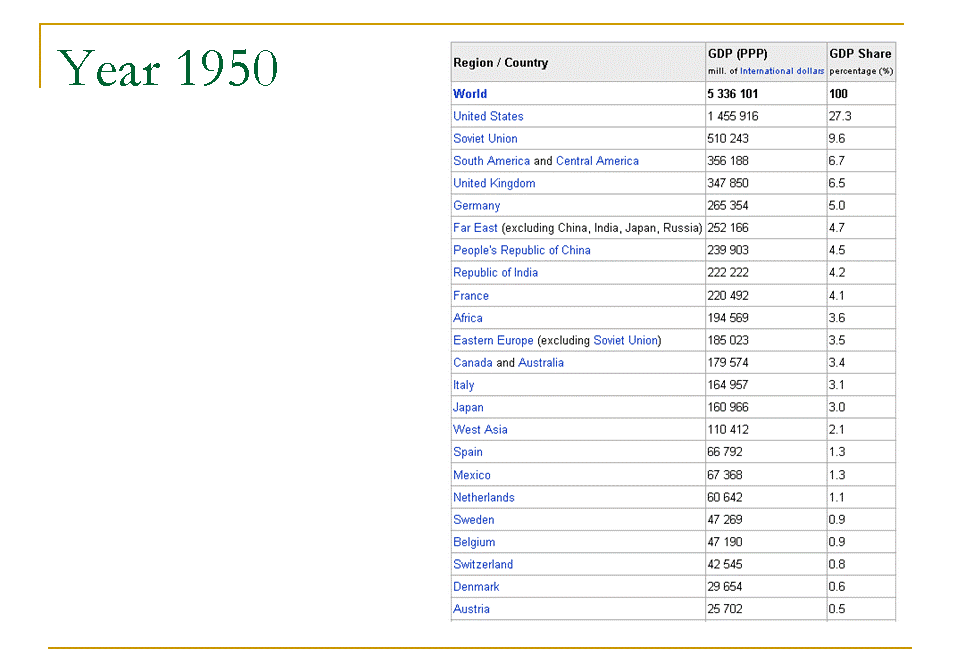Click the Republic of India link
Image resolution: width=960 pixels, height=661 pixels.
pos(495,273)
